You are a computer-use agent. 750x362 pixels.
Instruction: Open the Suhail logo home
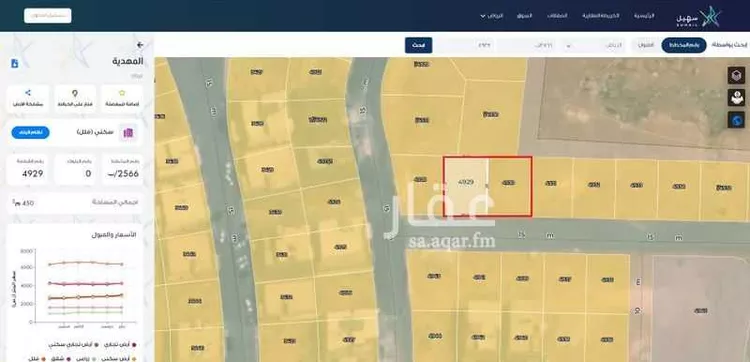point(698,17)
